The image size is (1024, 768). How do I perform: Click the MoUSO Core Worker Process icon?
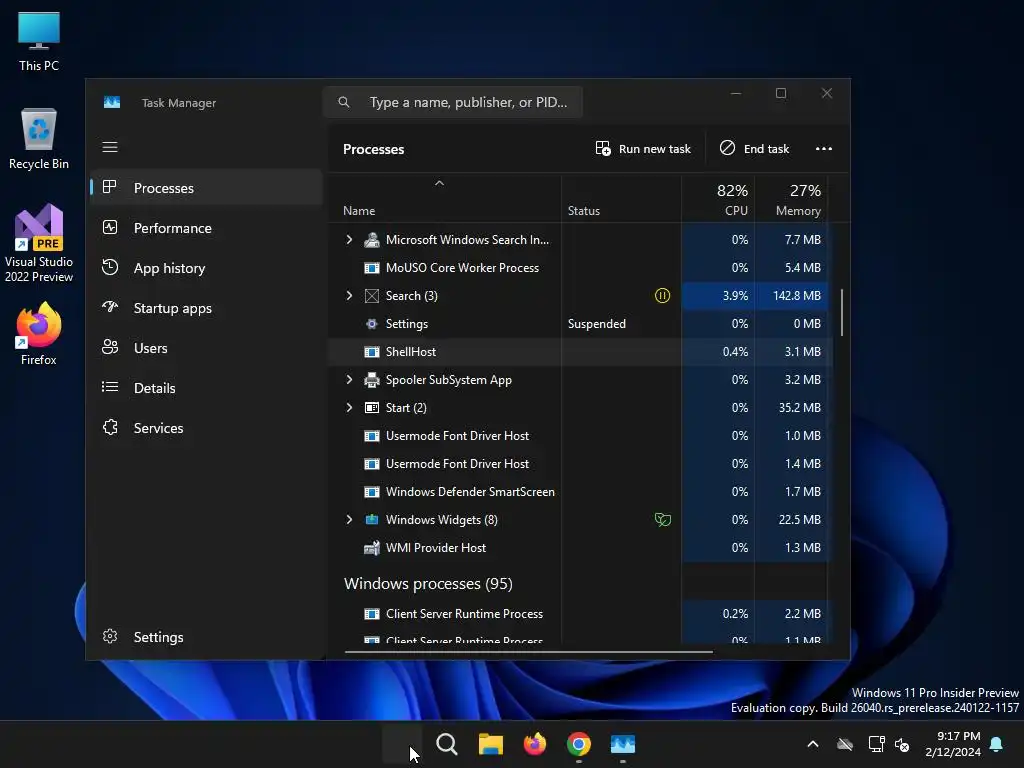(x=372, y=268)
